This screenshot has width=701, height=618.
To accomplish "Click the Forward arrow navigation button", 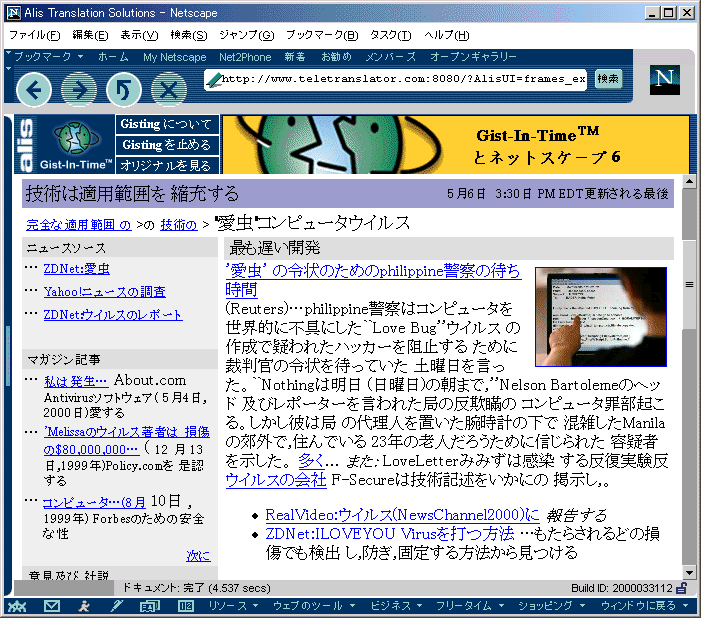I will coord(79,90).
